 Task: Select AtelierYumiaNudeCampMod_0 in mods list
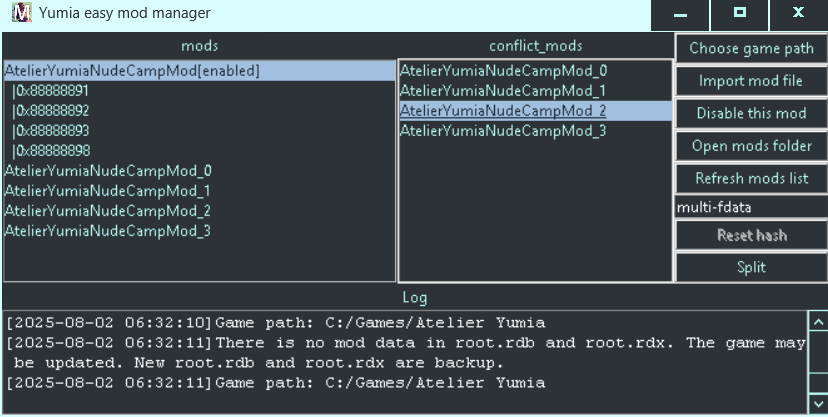108,171
